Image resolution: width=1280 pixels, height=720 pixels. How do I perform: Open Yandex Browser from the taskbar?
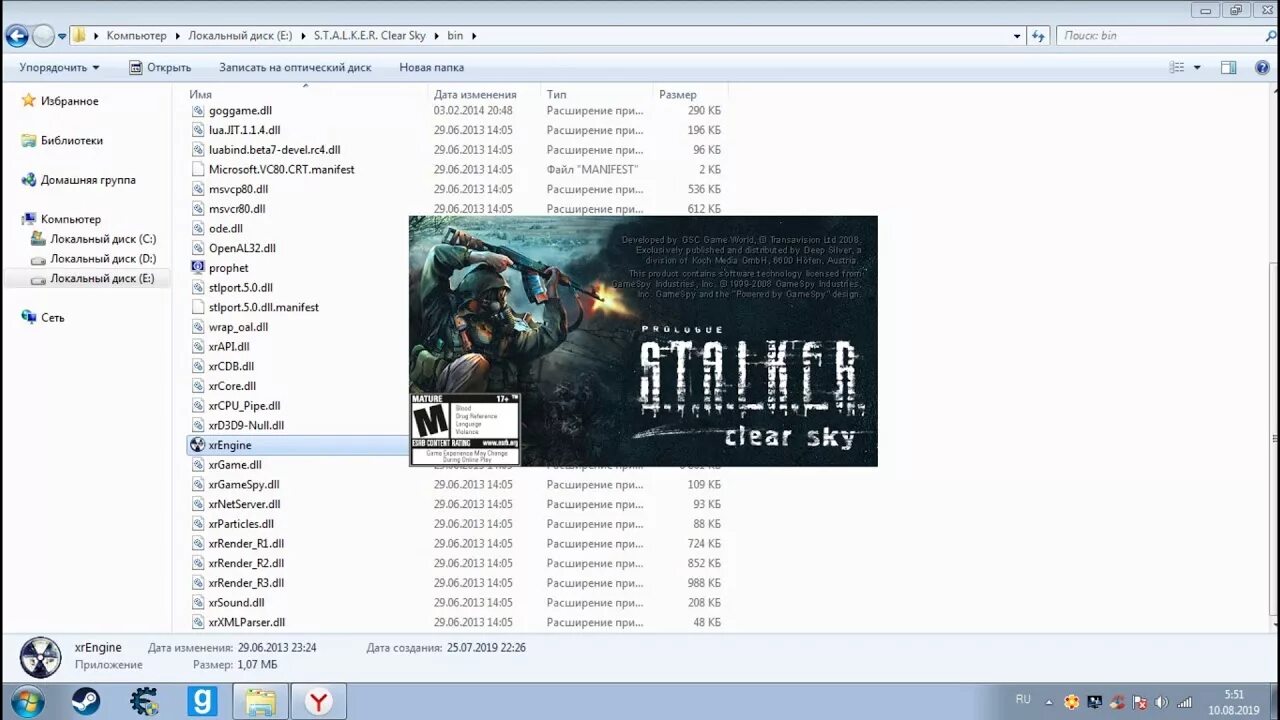(x=319, y=701)
